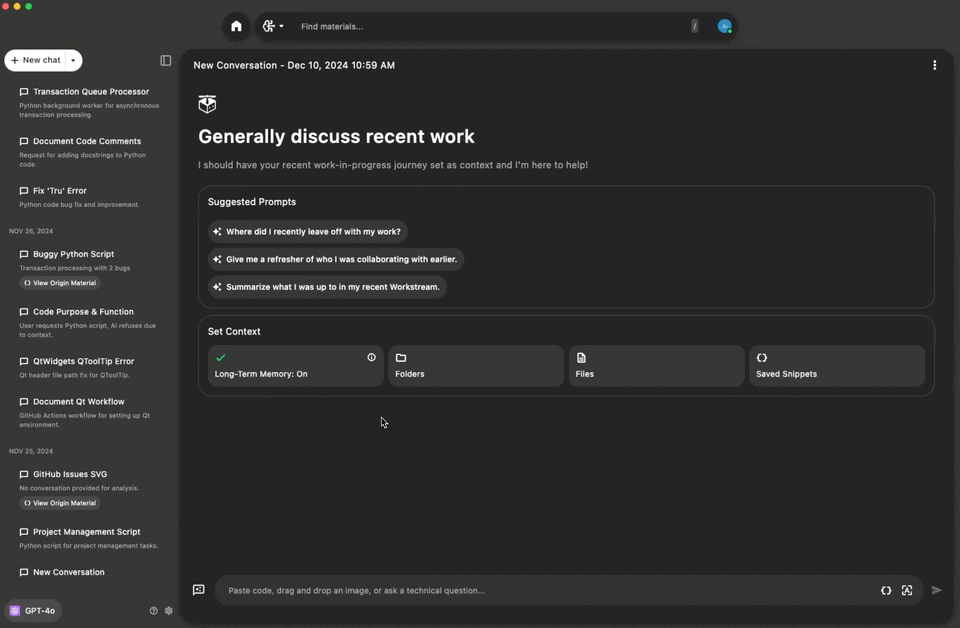
Task: Set context from Saved Snippets
Action: point(837,365)
